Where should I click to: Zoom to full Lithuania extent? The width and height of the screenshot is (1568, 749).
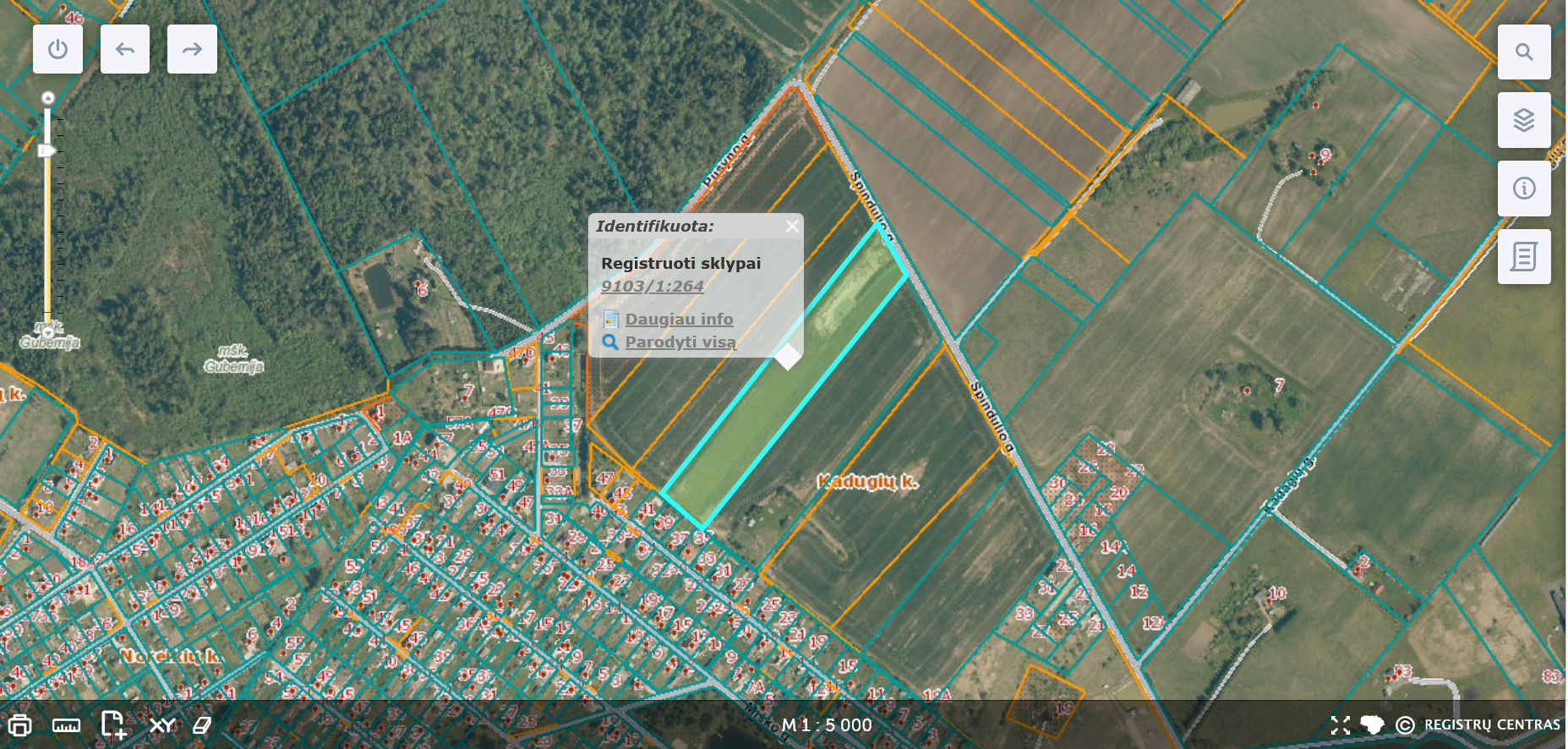(x=1372, y=725)
